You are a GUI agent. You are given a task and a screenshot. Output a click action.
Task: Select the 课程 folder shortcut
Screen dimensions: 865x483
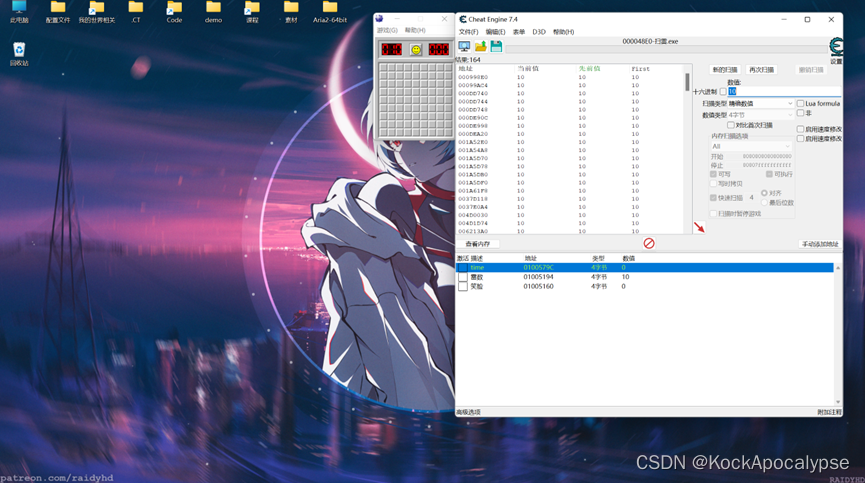(252, 12)
